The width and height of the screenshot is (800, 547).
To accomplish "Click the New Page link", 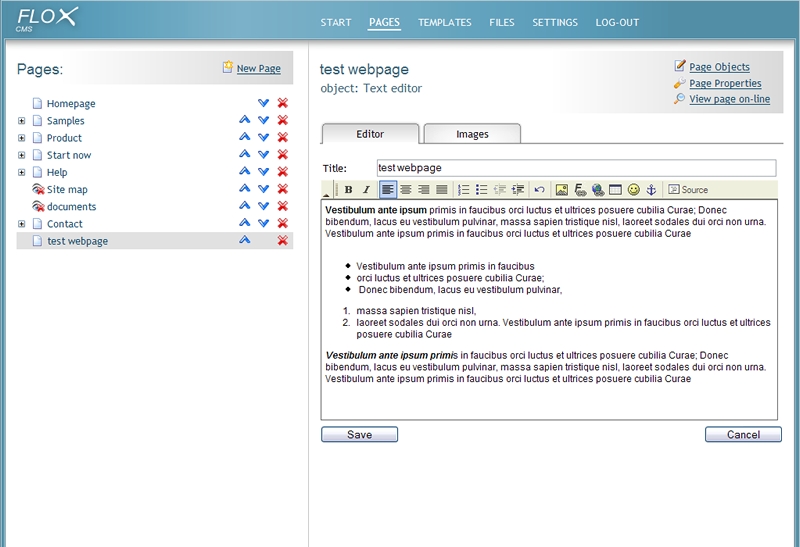I will click(x=258, y=68).
